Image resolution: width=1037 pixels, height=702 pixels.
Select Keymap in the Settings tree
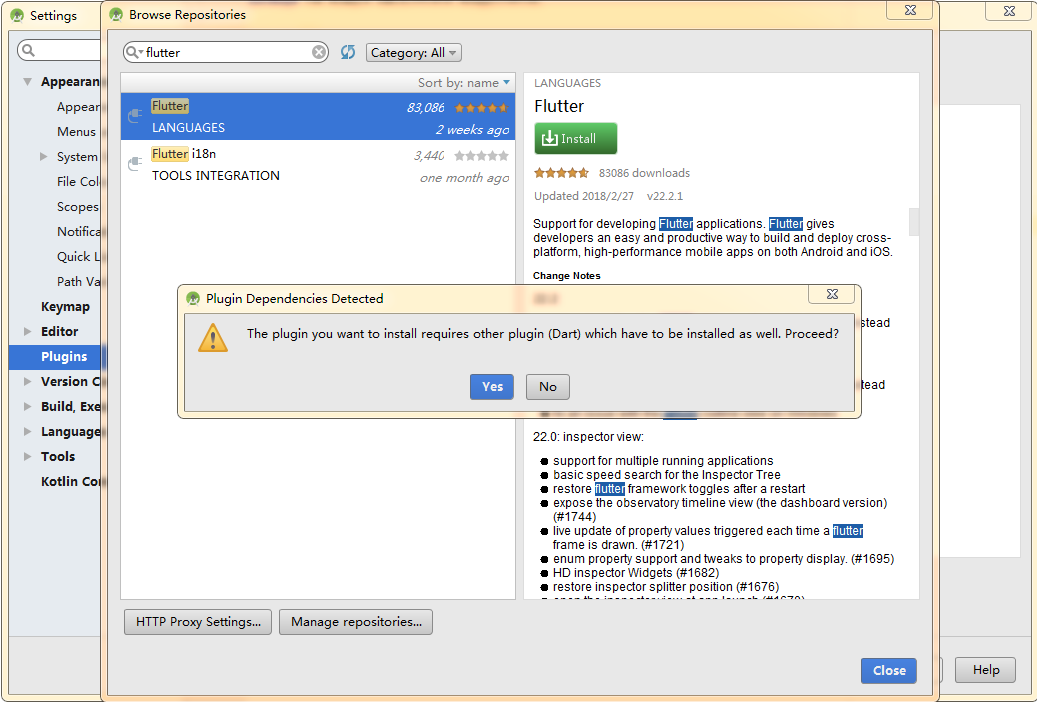tap(65, 307)
